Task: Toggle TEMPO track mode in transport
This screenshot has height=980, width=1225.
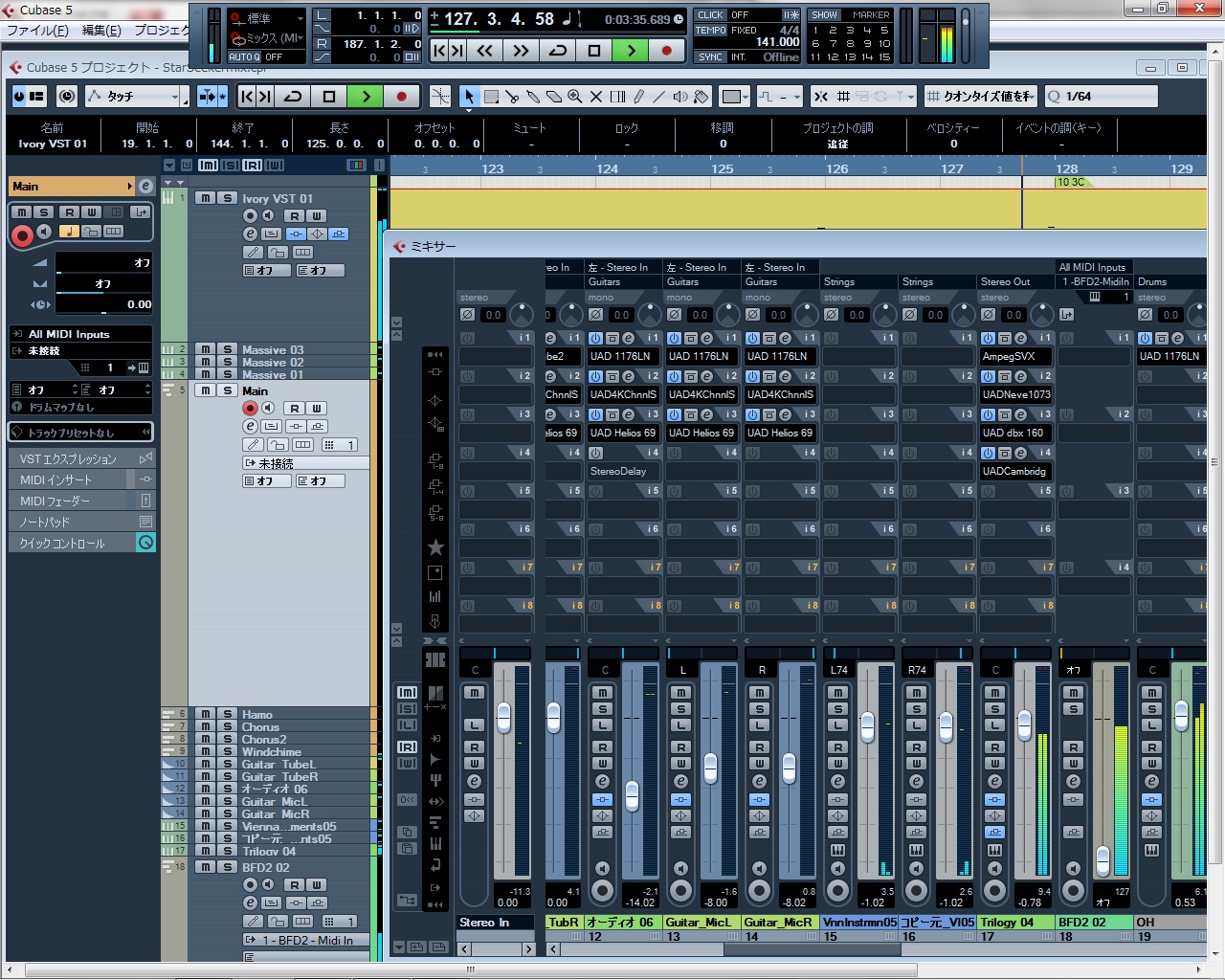Action: (x=711, y=30)
